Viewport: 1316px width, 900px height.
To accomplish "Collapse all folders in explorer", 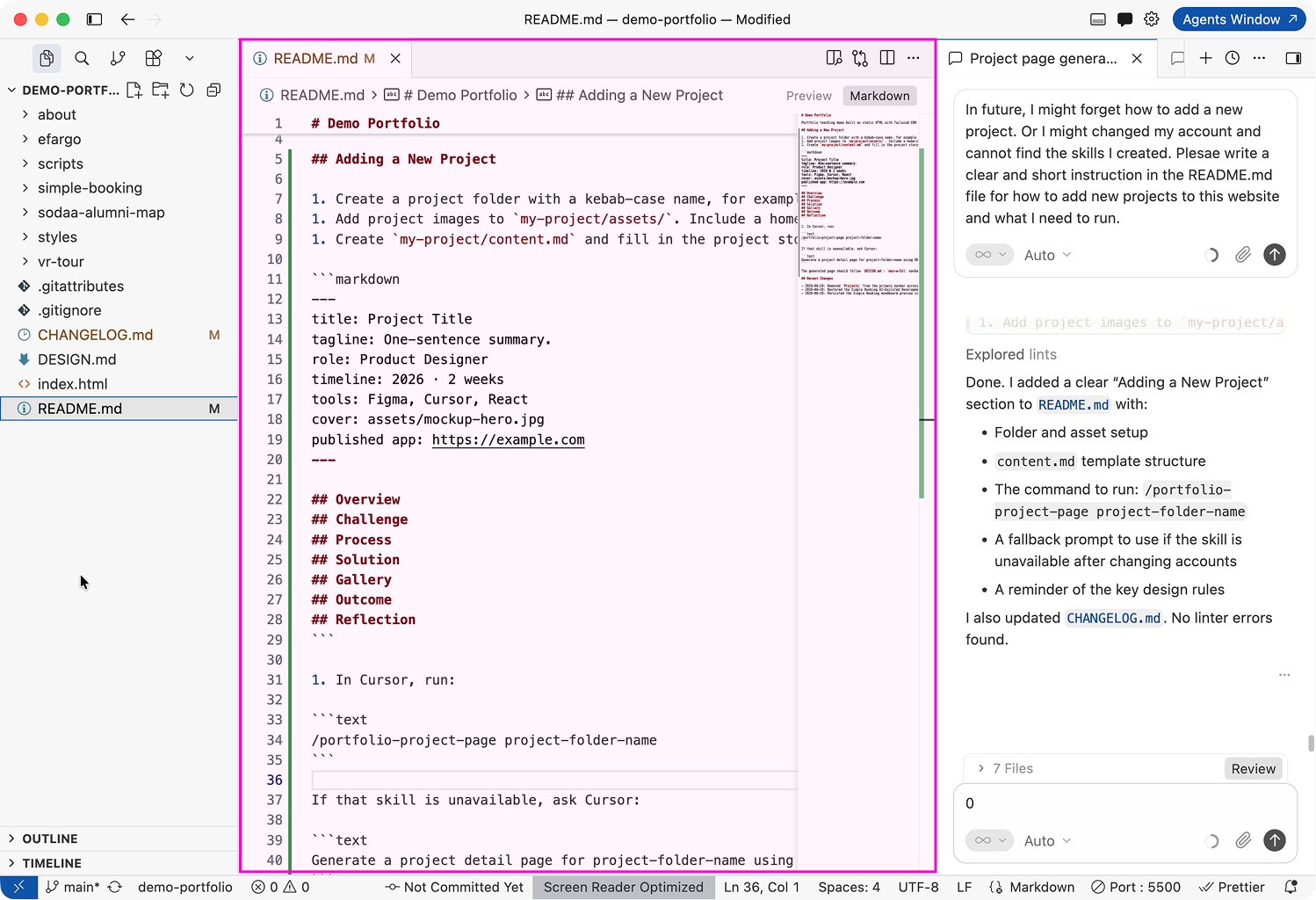I will pyautogui.click(x=213, y=90).
